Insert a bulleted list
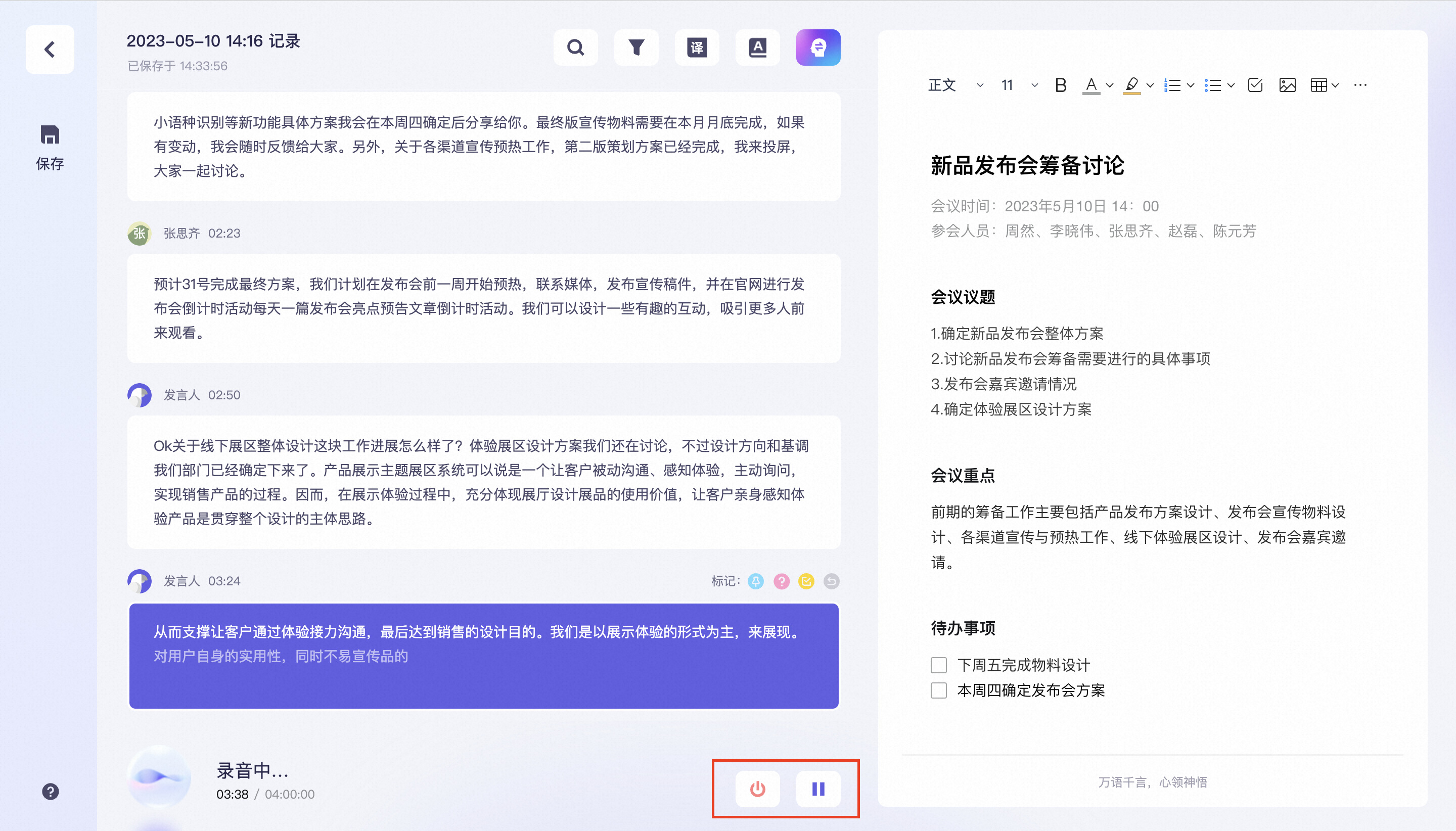Screen dimensions: 1456x831 point(1213,85)
